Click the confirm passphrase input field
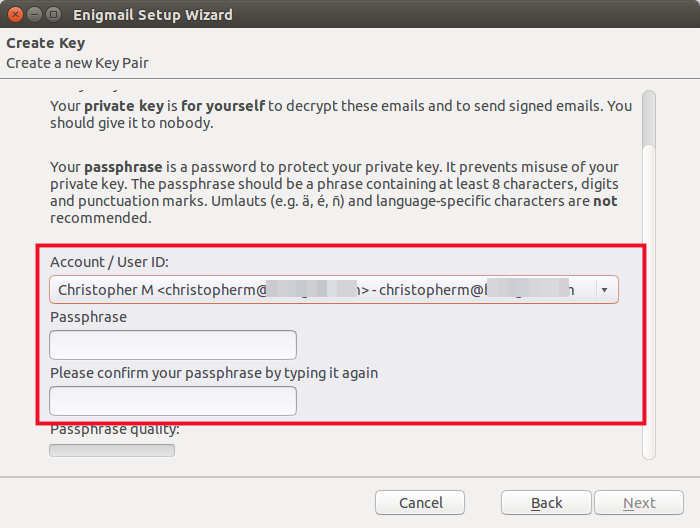The height and width of the screenshot is (528, 700). [x=173, y=401]
